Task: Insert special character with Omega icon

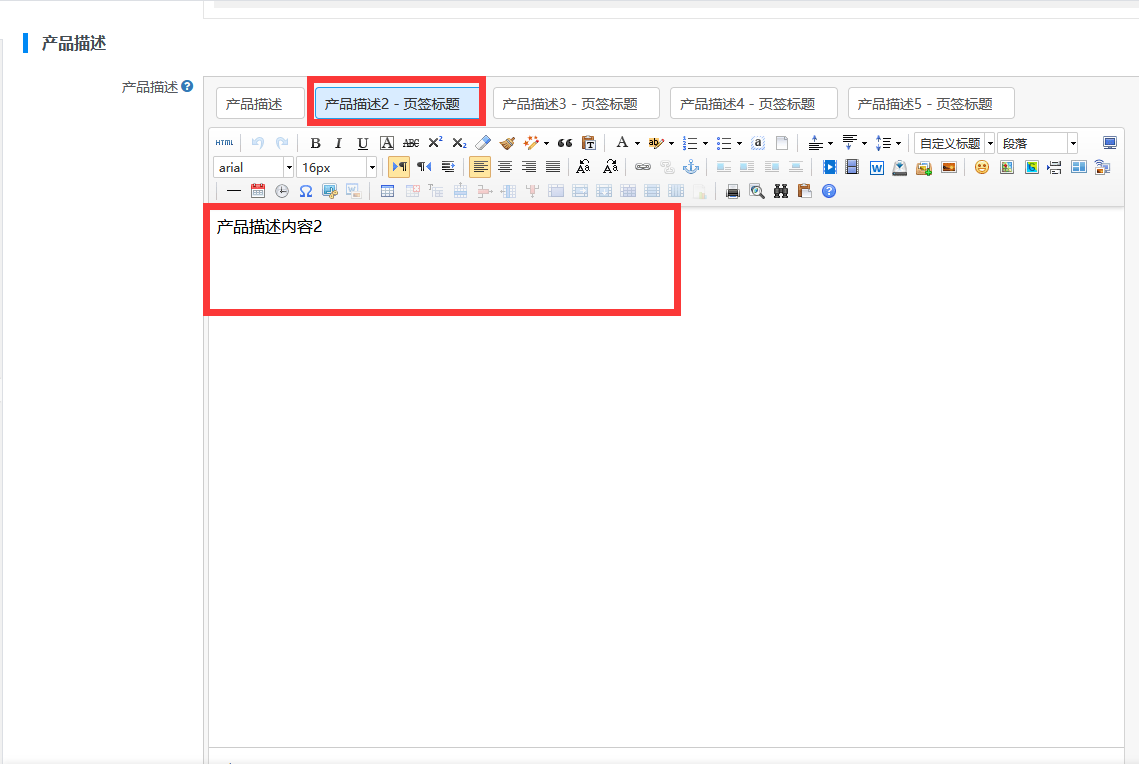Action: [x=306, y=191]
